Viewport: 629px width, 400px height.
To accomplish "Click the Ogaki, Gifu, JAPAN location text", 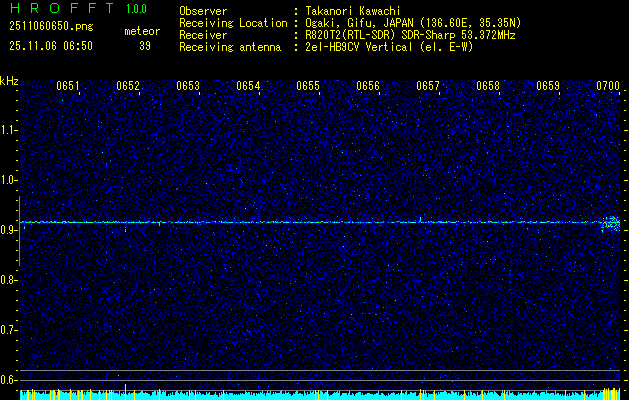I will point(413,23).
